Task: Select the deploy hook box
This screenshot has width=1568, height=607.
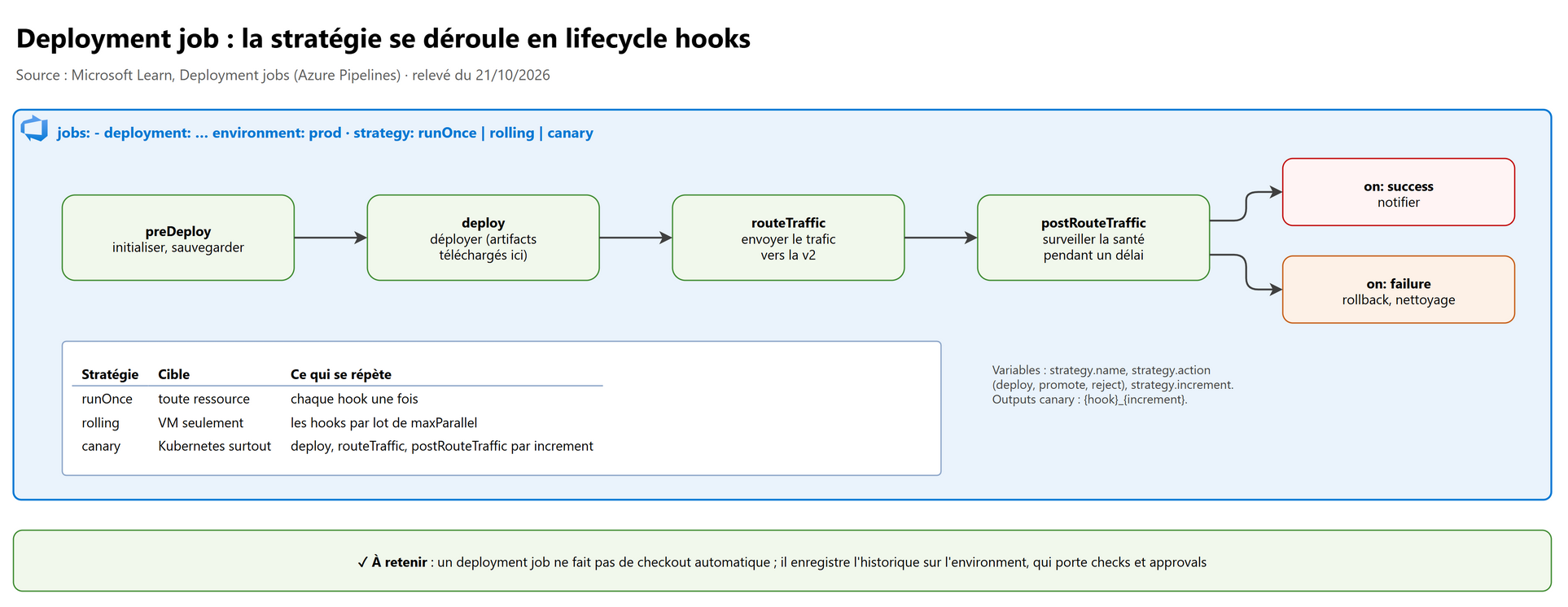Action: coord(483,238)
